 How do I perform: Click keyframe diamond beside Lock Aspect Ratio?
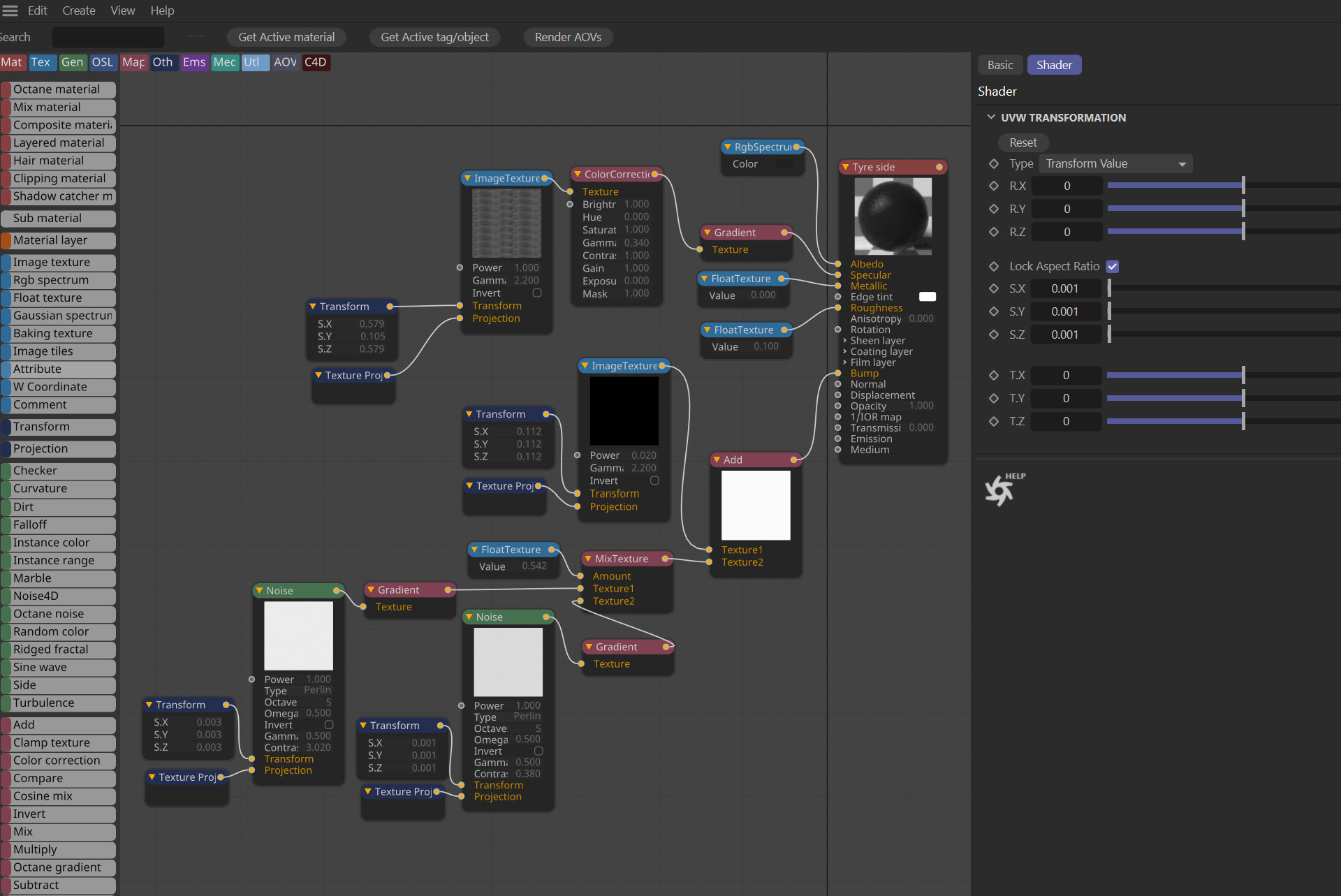coord(994,266)
